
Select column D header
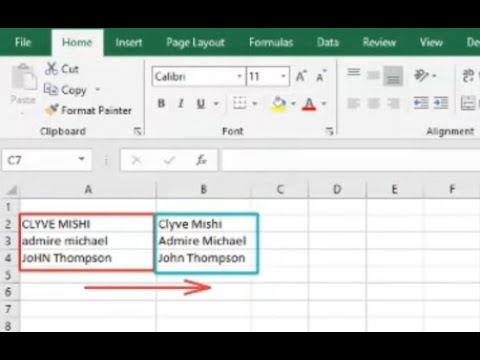click(x=337, y=189)
